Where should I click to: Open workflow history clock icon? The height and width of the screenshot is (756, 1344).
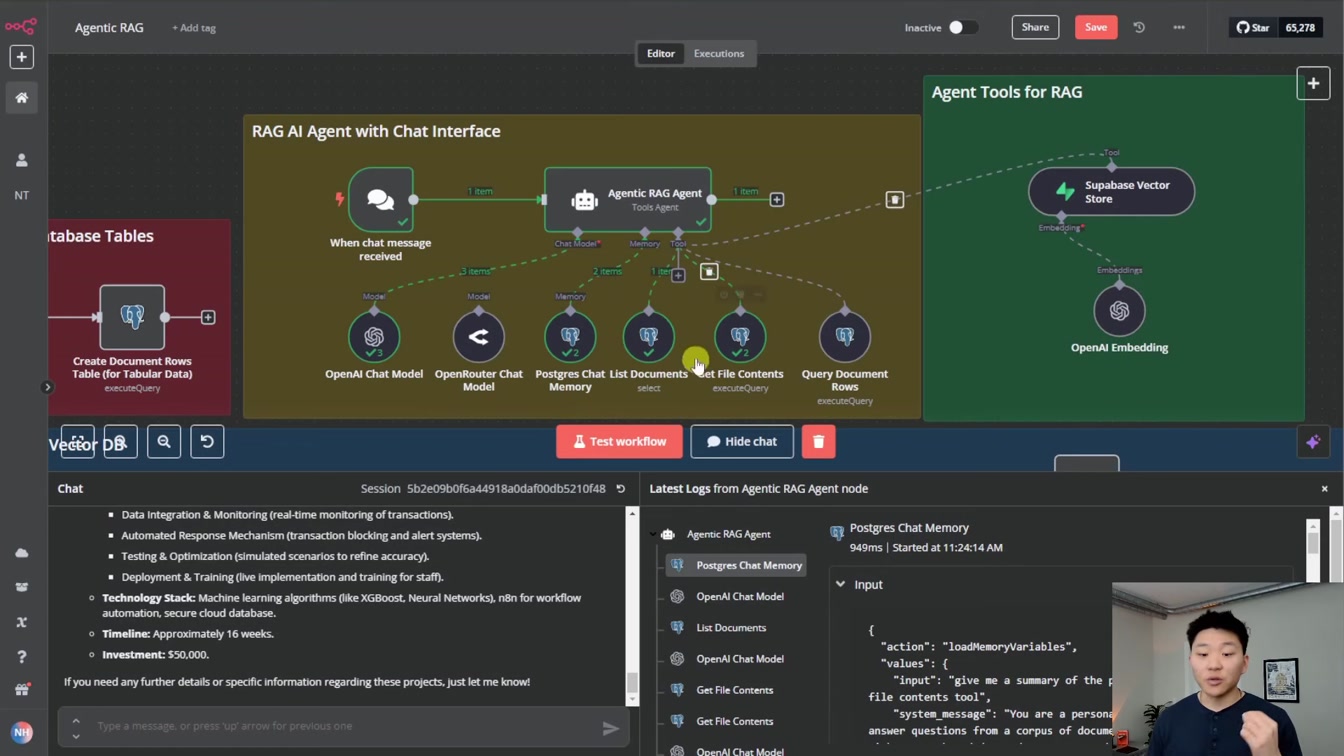pos(1139,27)
